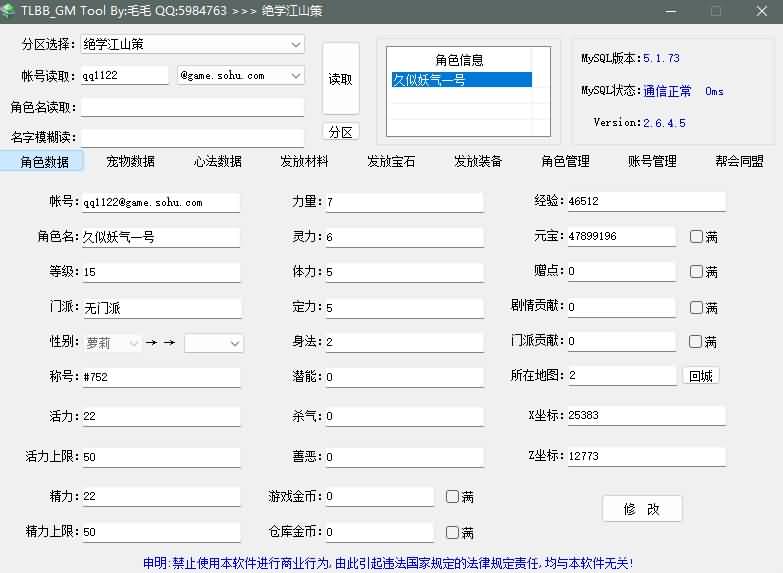Click the 元宝 field showing 47899196
Image resolution: width=783 pixels, height=573 pixels.
pos(622,236)
